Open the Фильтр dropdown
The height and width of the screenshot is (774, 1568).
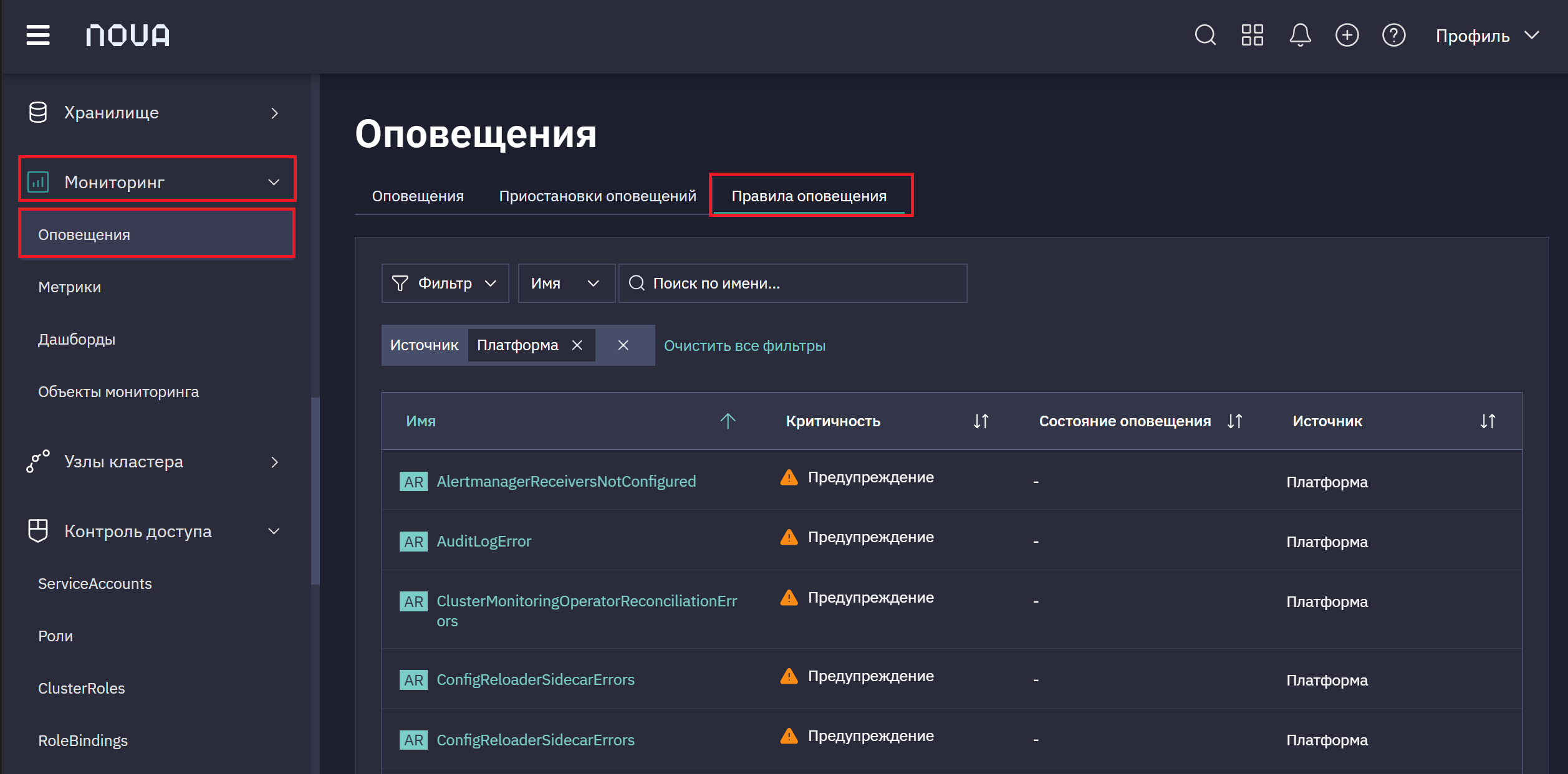pos(445,284)
